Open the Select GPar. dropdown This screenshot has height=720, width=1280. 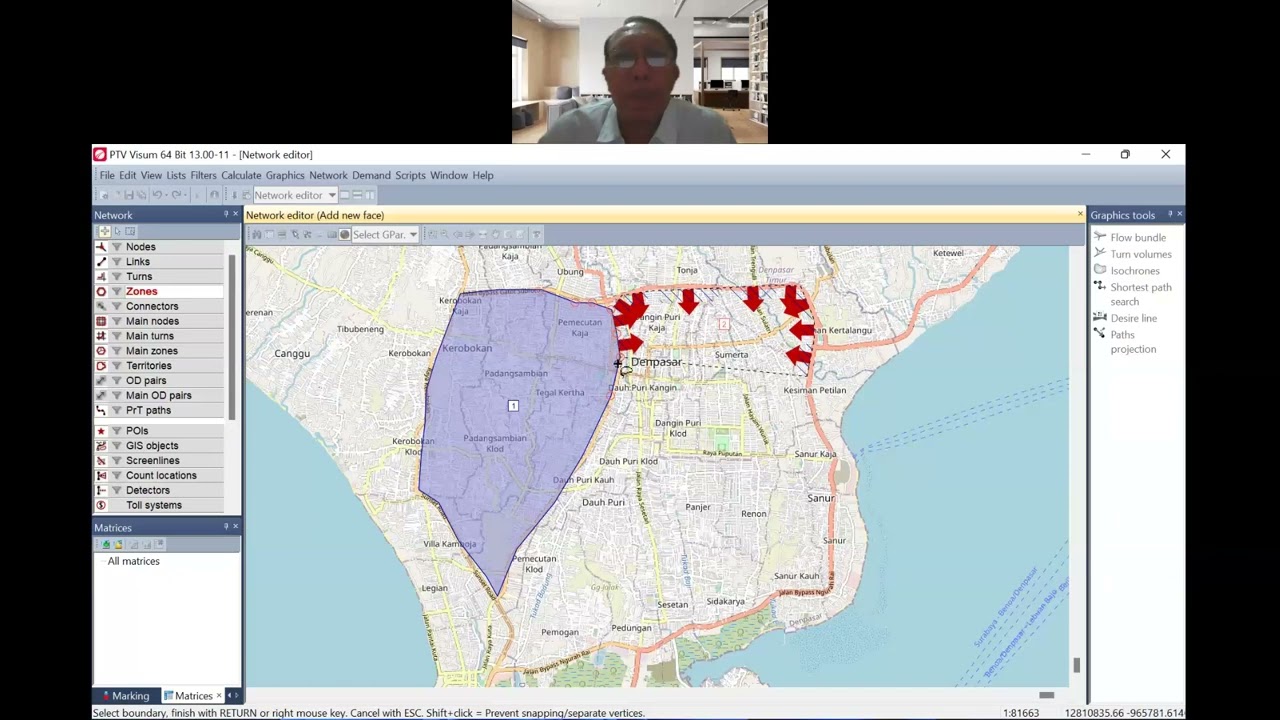coord(412,235)
